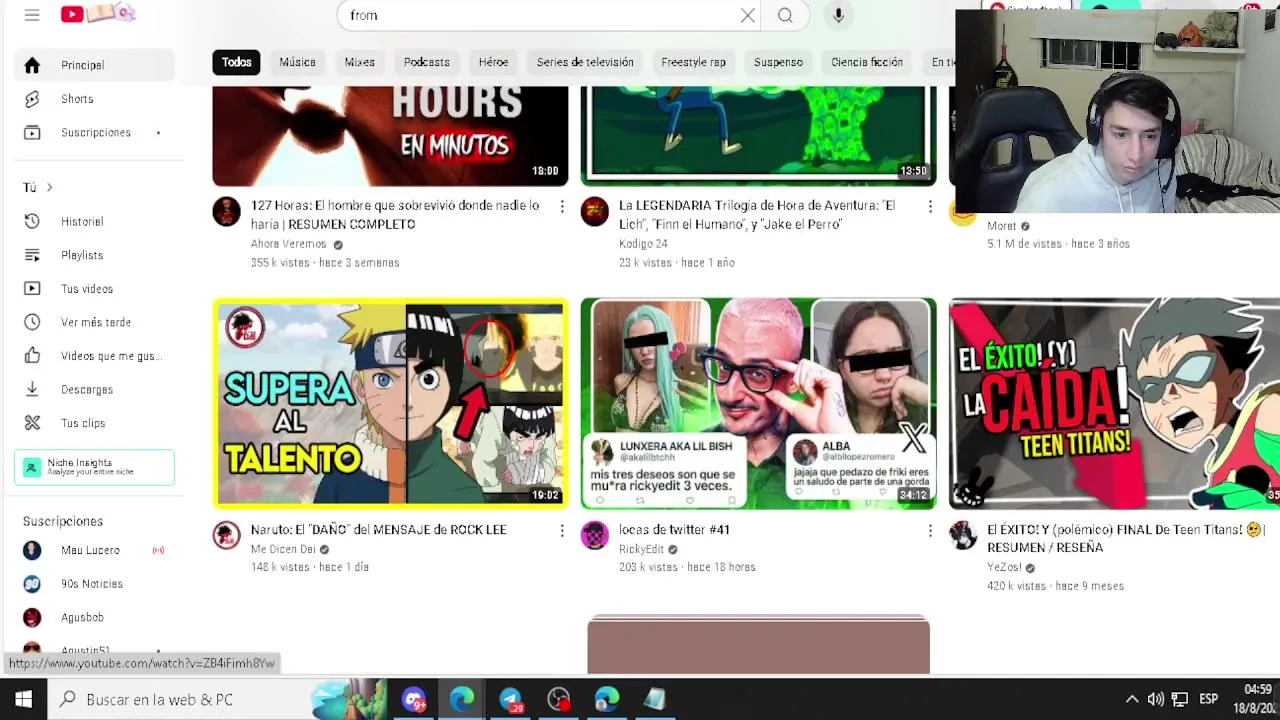Open Tus clips in sidebar
This screenshot has width=1280, height=720.
point(95,423)
